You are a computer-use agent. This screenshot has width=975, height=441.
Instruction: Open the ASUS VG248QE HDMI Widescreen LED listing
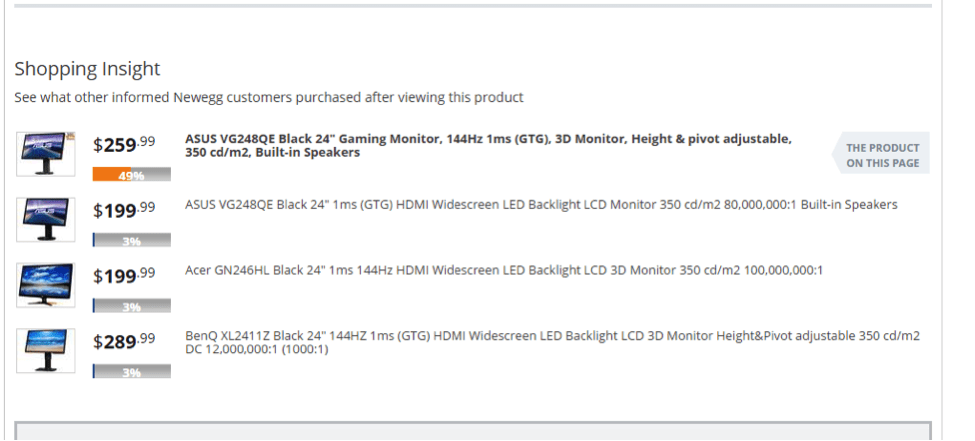point(541,205)
